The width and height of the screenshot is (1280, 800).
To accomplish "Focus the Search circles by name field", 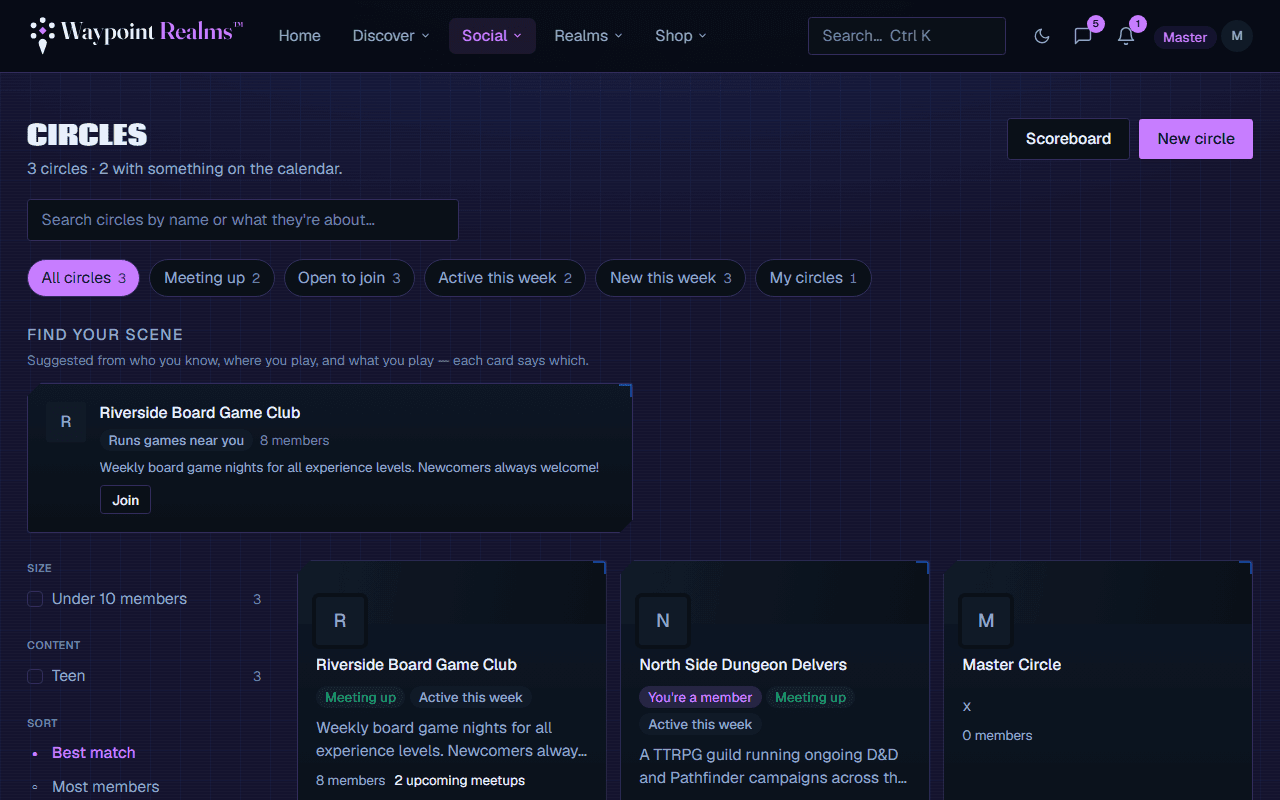I will point(243,220).
